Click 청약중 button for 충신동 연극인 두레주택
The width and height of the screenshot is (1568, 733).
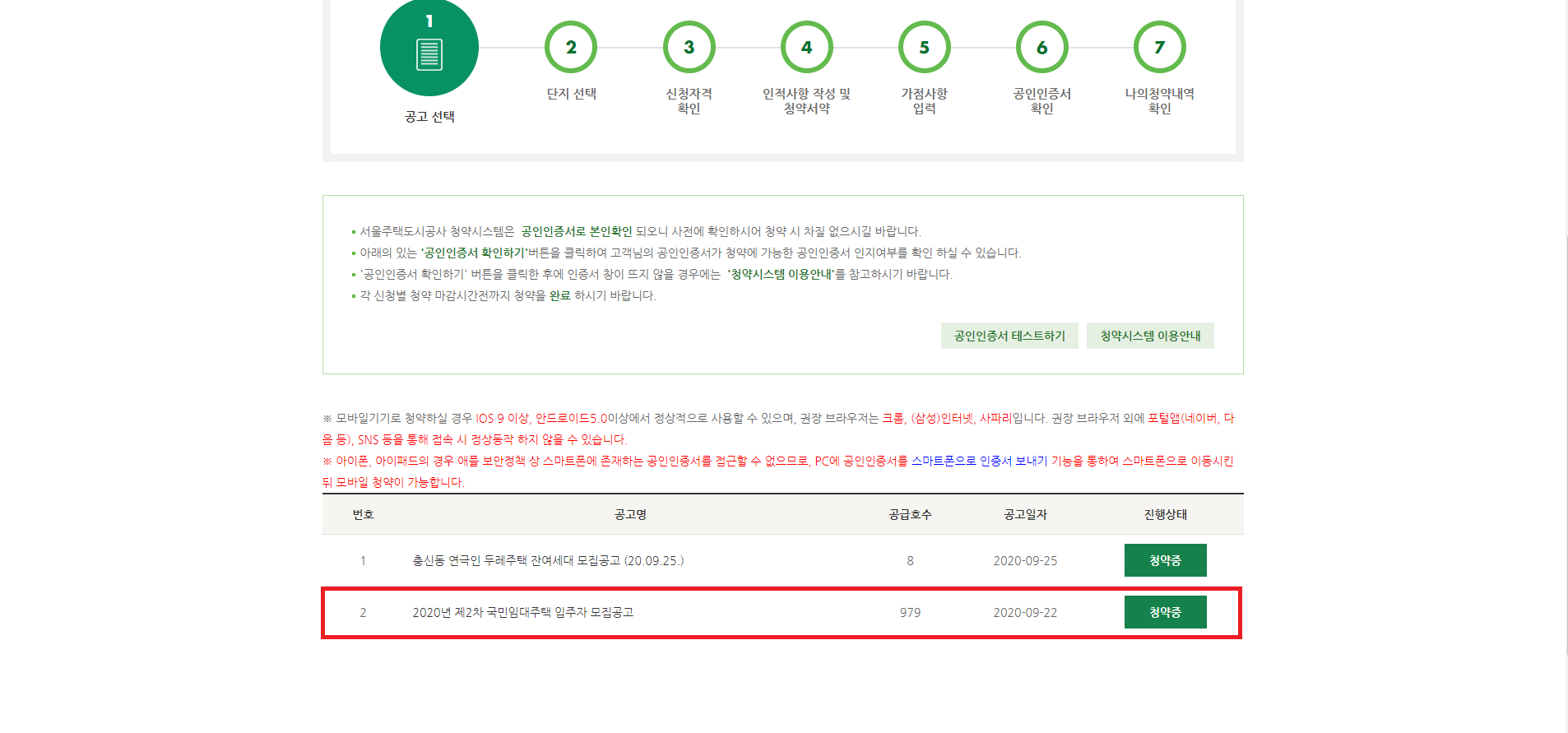pyautogui.click(x=1165, y=560)
